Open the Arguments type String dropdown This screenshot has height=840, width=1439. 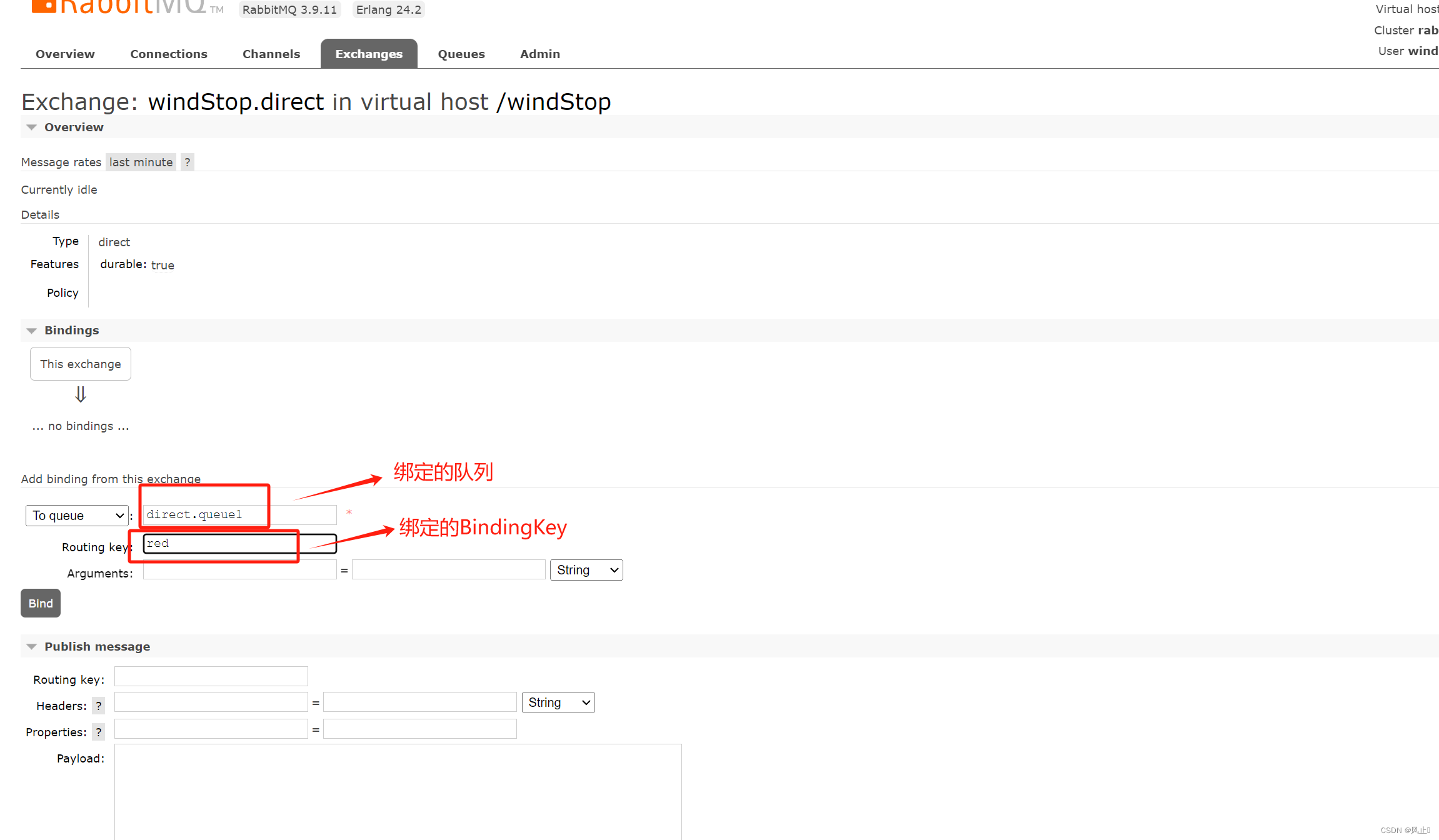tap(586, 570)
